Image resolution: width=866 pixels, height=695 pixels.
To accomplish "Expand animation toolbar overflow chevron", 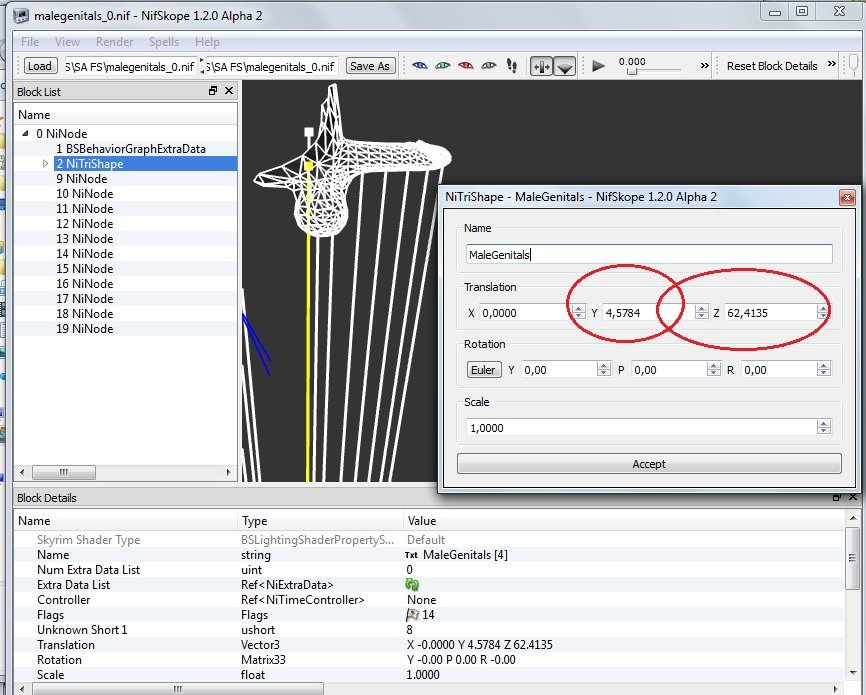I will [704, 65].
